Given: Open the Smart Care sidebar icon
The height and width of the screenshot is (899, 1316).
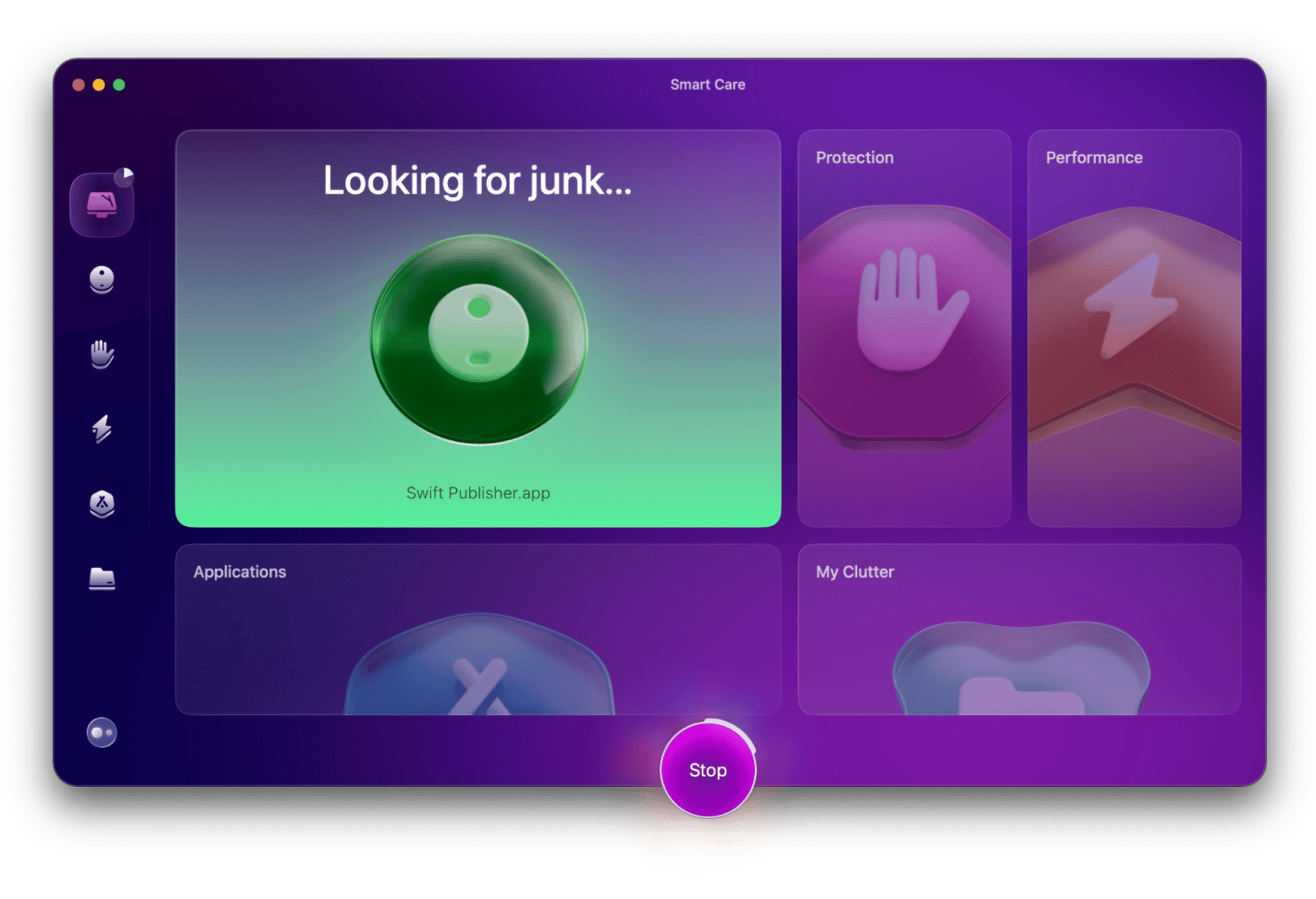Looking at the screenshot, I should (101, 205).
